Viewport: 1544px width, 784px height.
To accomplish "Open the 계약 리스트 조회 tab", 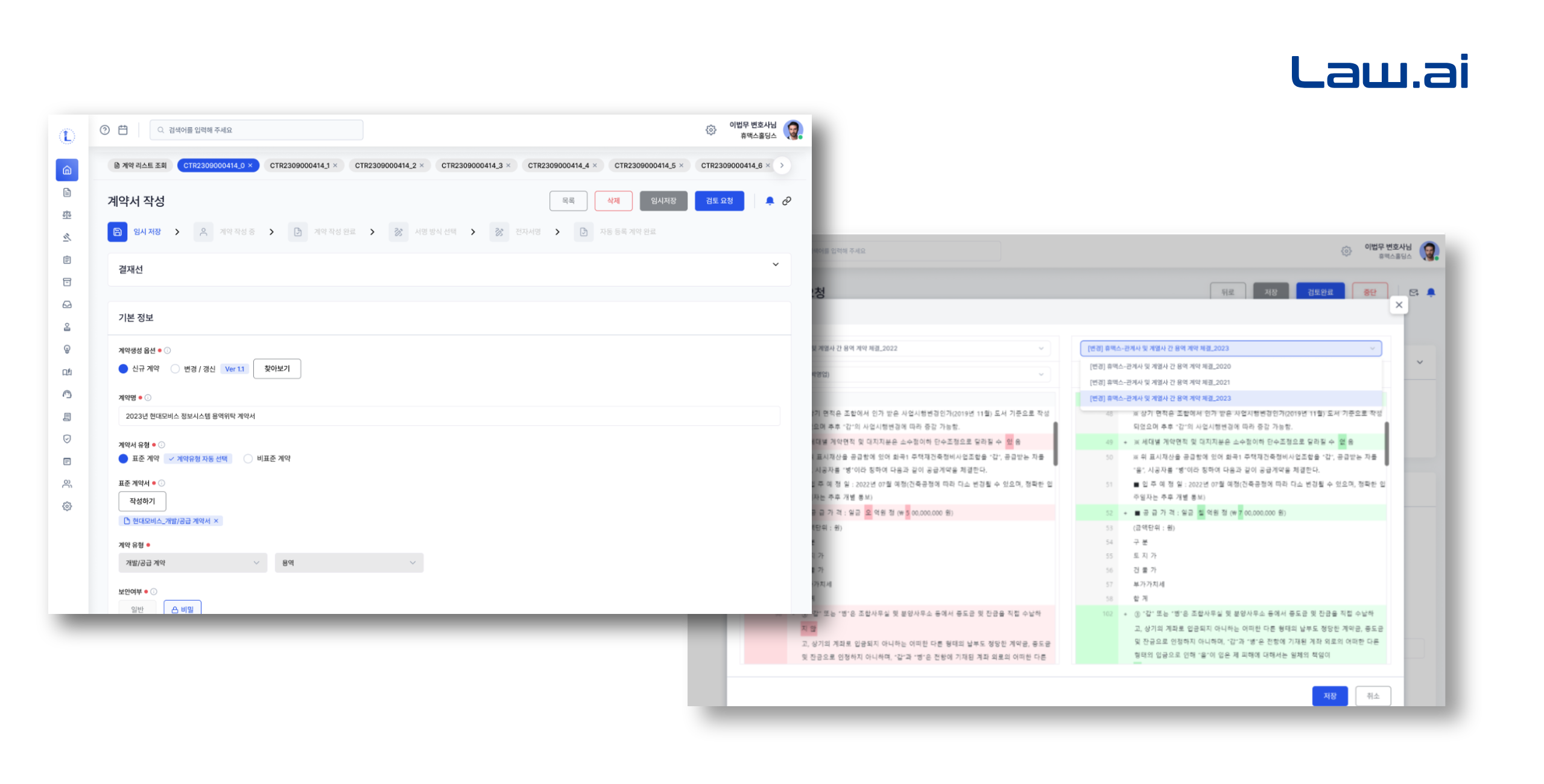I will (141, 165).
